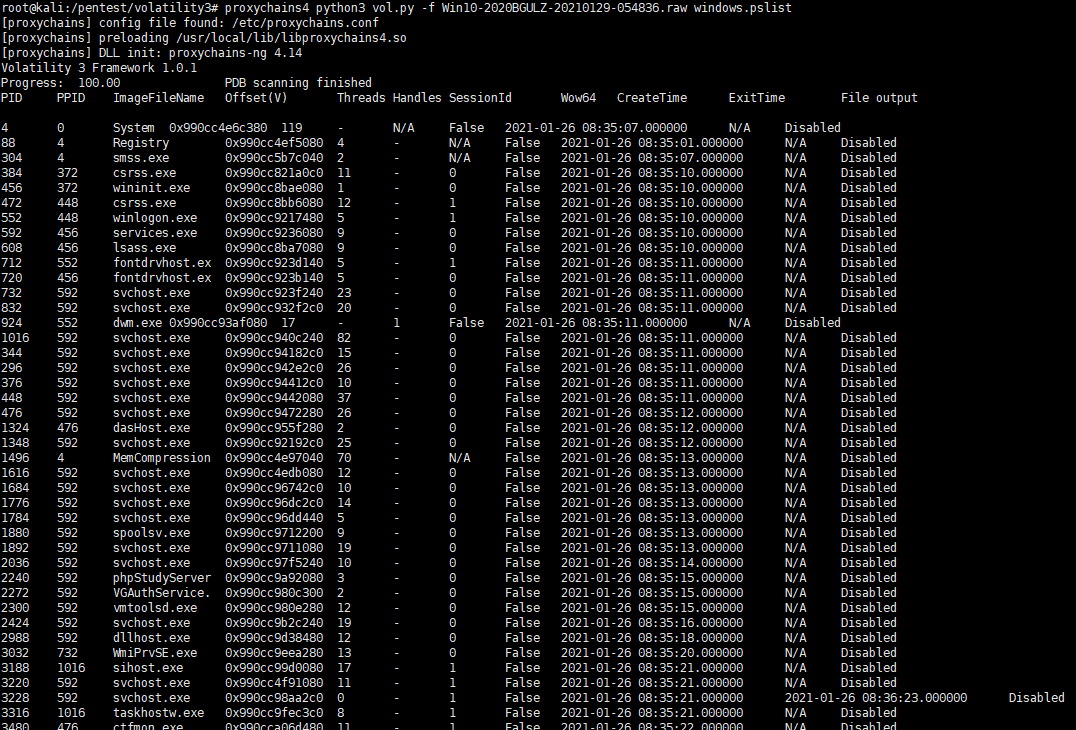Viewport: 1076px width, 730px height.
Task: Select the CreateTime column header
Action: pos(652,98)
